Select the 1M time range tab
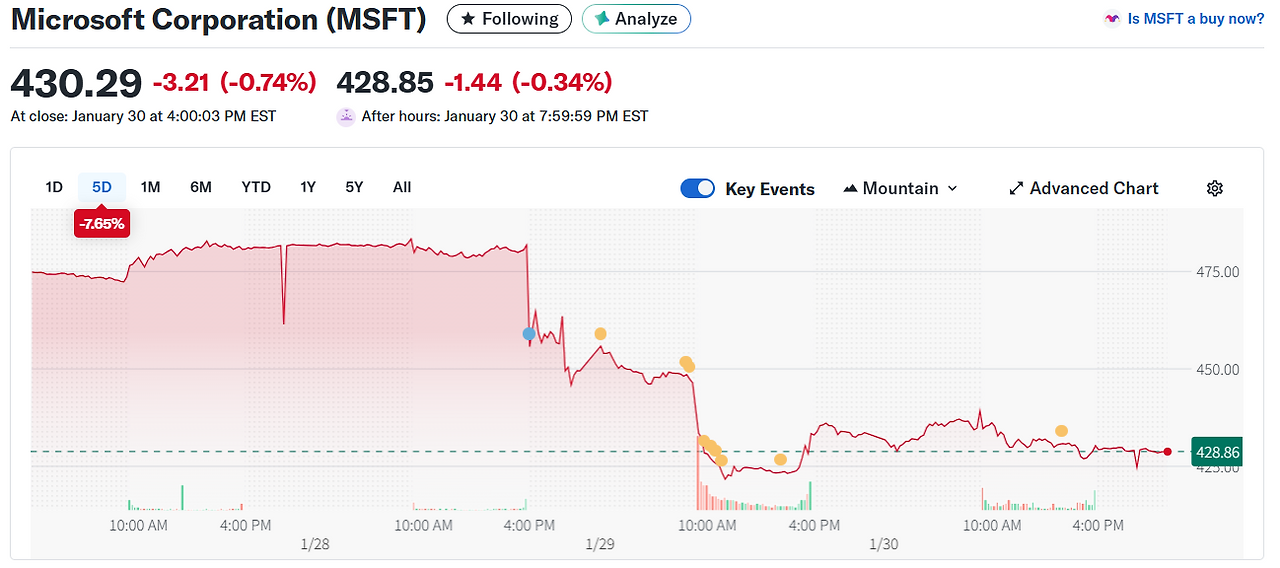This screenshot has width=1280, height=568. [150, 187]
